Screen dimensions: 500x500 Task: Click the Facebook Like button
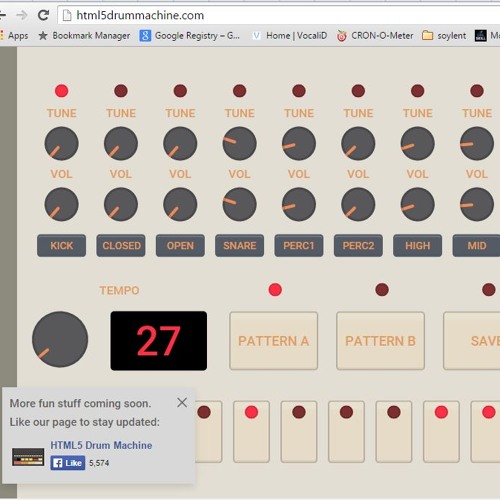[68, 463]
